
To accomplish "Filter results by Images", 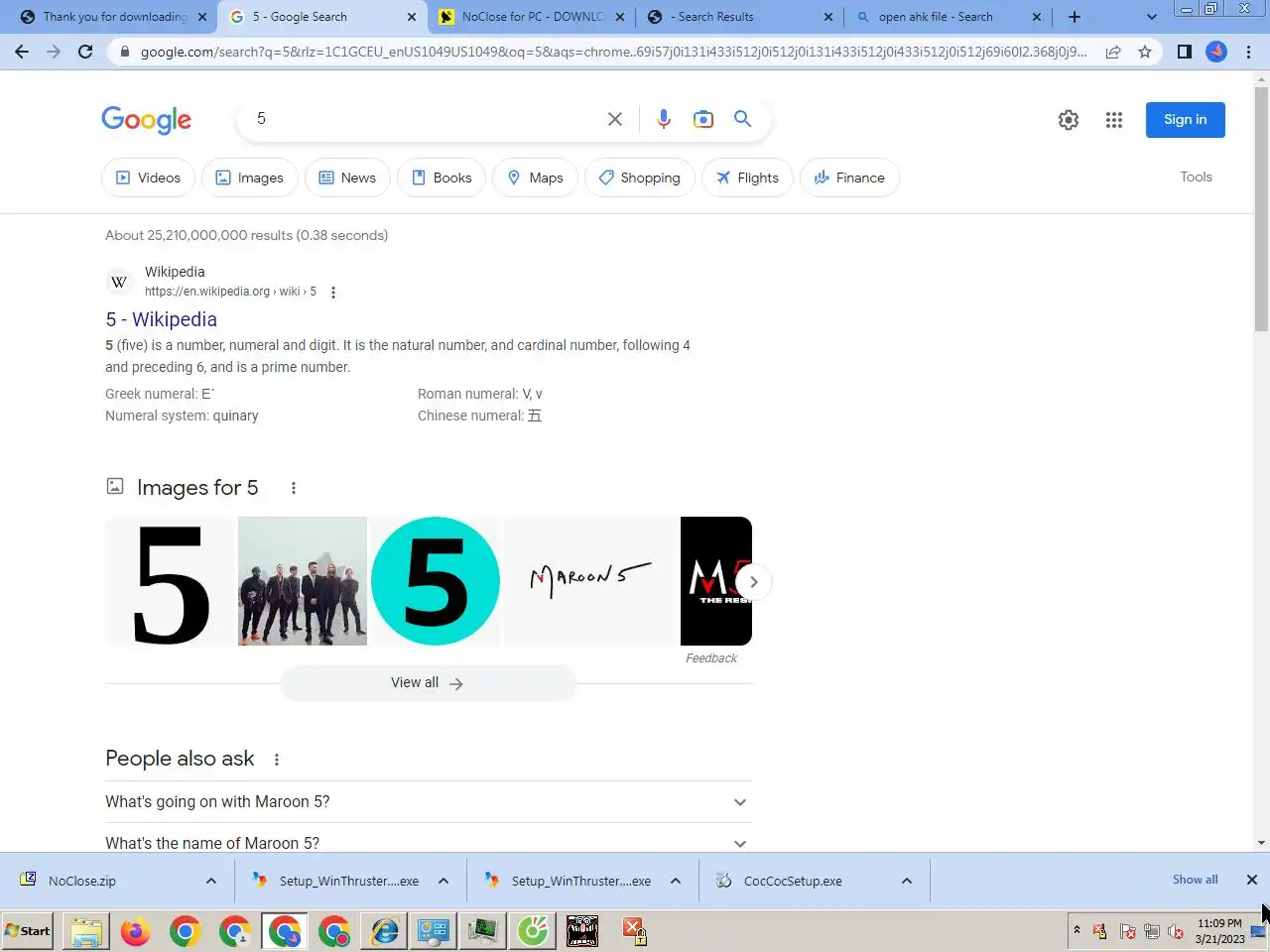I will 249,178.
